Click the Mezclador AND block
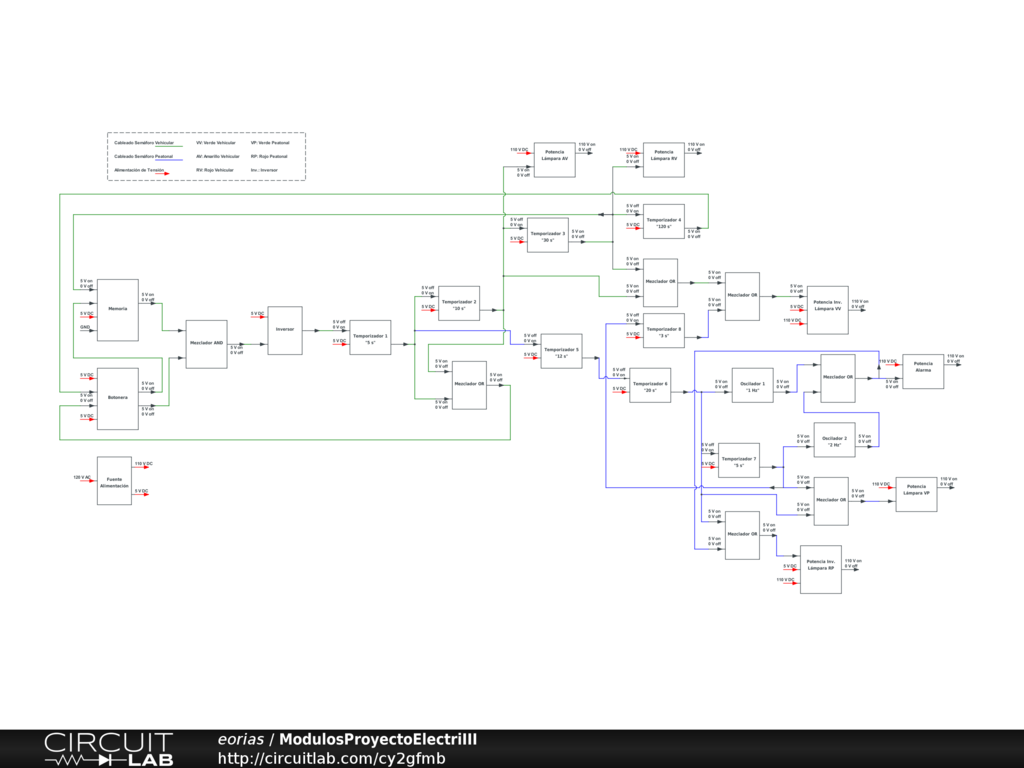The image size is (1024, 768). 206,344
